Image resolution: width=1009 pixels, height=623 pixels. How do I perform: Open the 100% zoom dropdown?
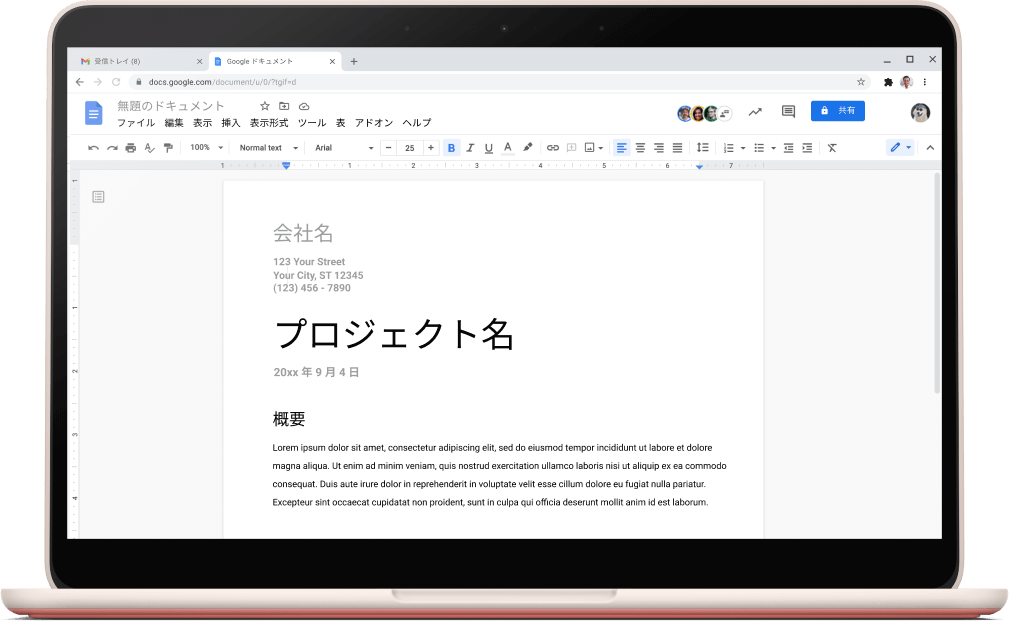pos(205,148)
